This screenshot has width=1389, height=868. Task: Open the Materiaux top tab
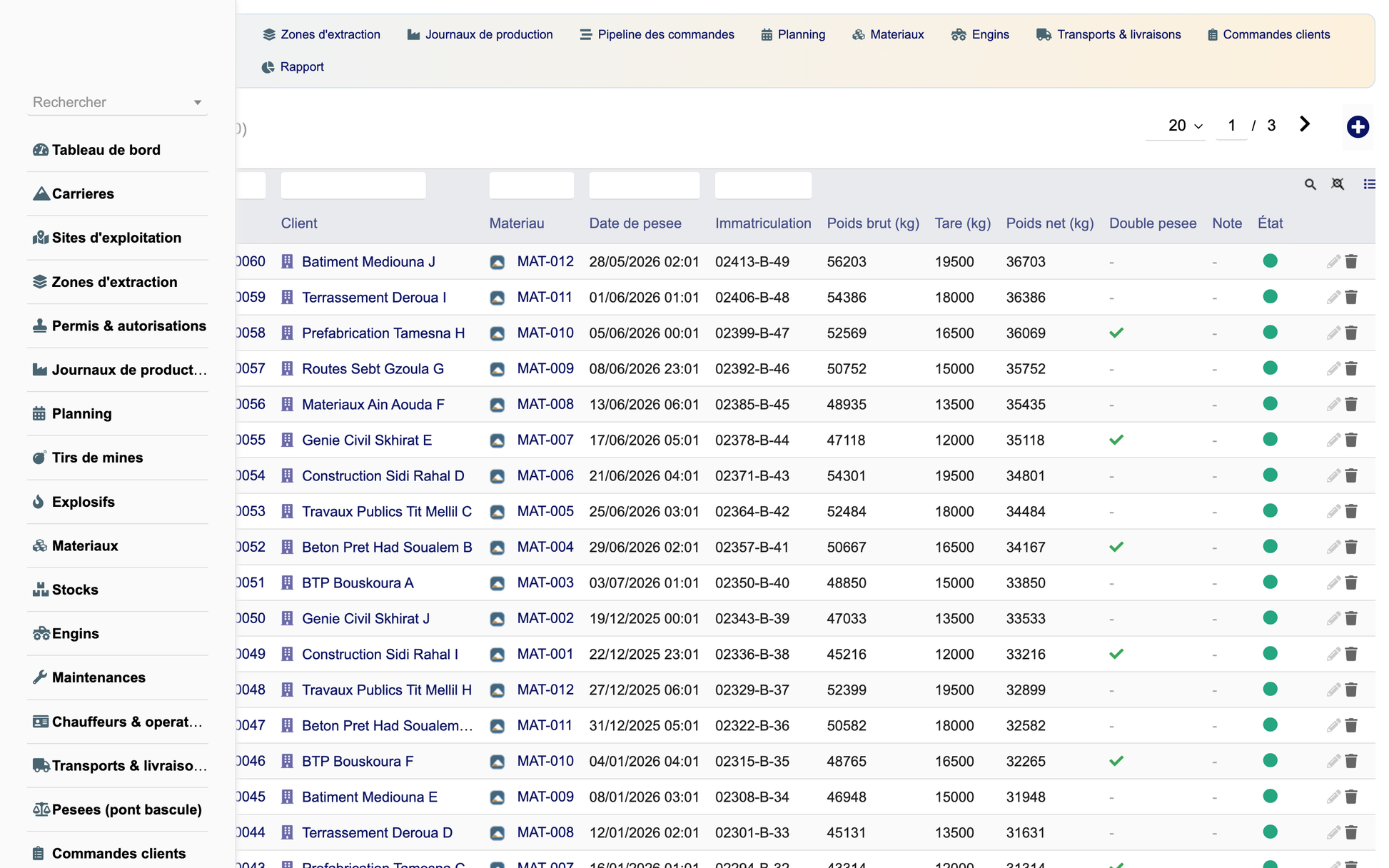(888, 34)
